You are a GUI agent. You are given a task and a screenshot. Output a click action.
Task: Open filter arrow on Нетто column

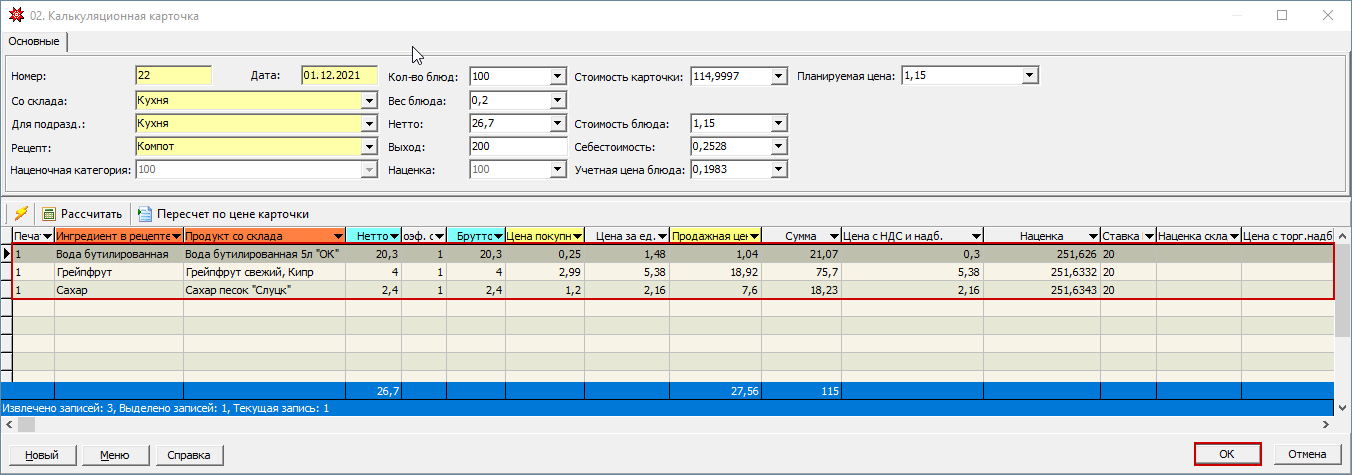pos(394,236)
